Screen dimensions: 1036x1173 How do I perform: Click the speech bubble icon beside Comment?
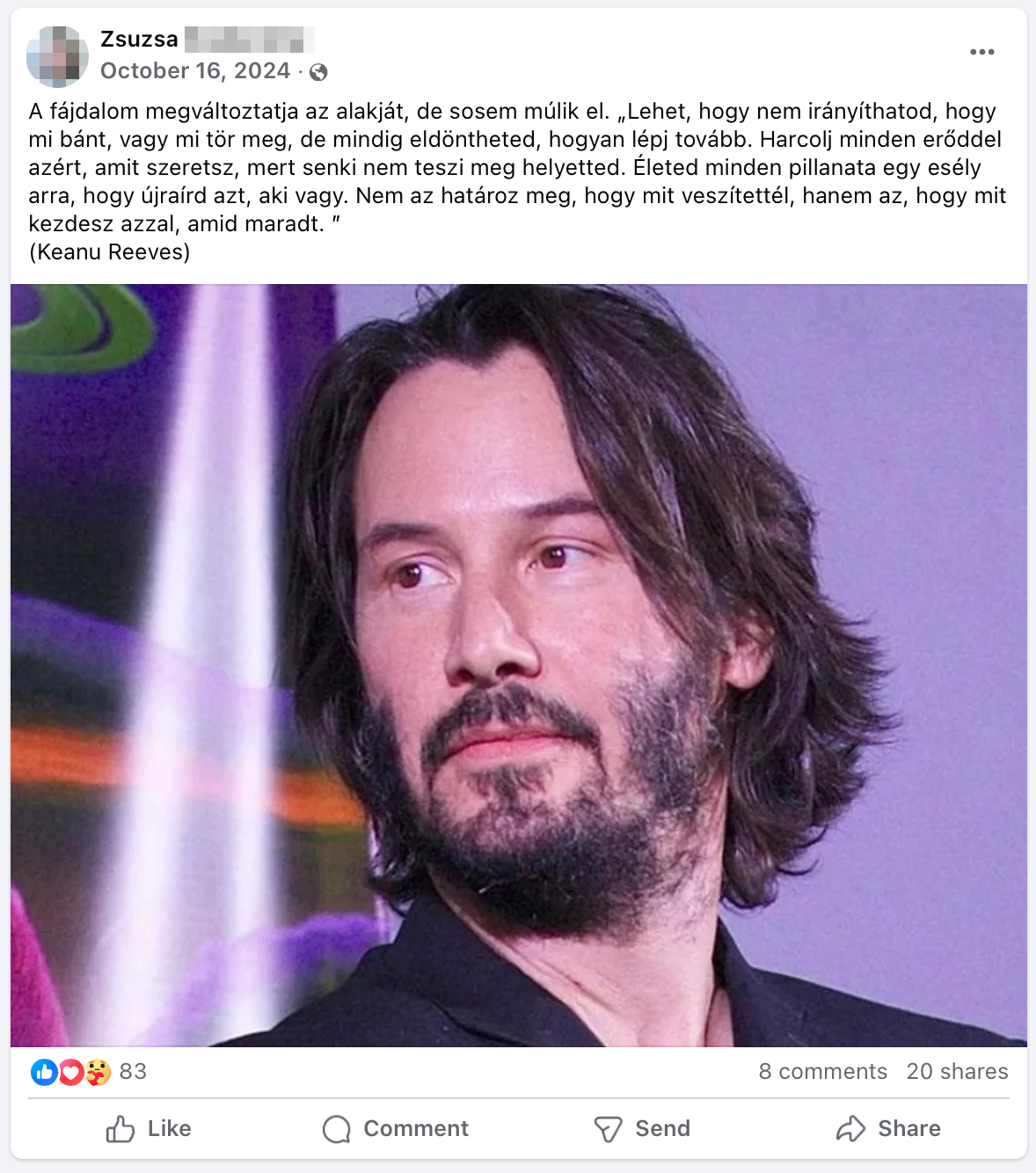(x=337, y=1129)
